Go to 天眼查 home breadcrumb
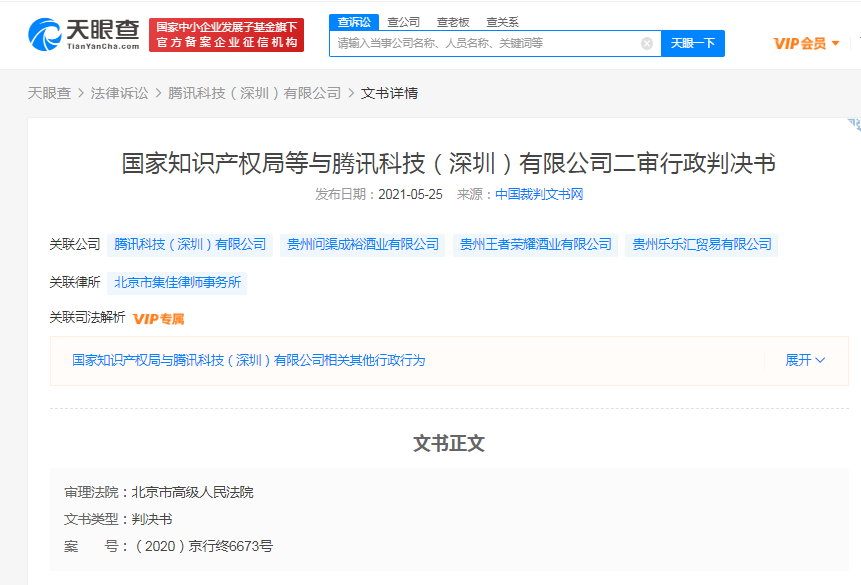Image resolution: width=861 pixels, height=585 pixels. [49, 93]
